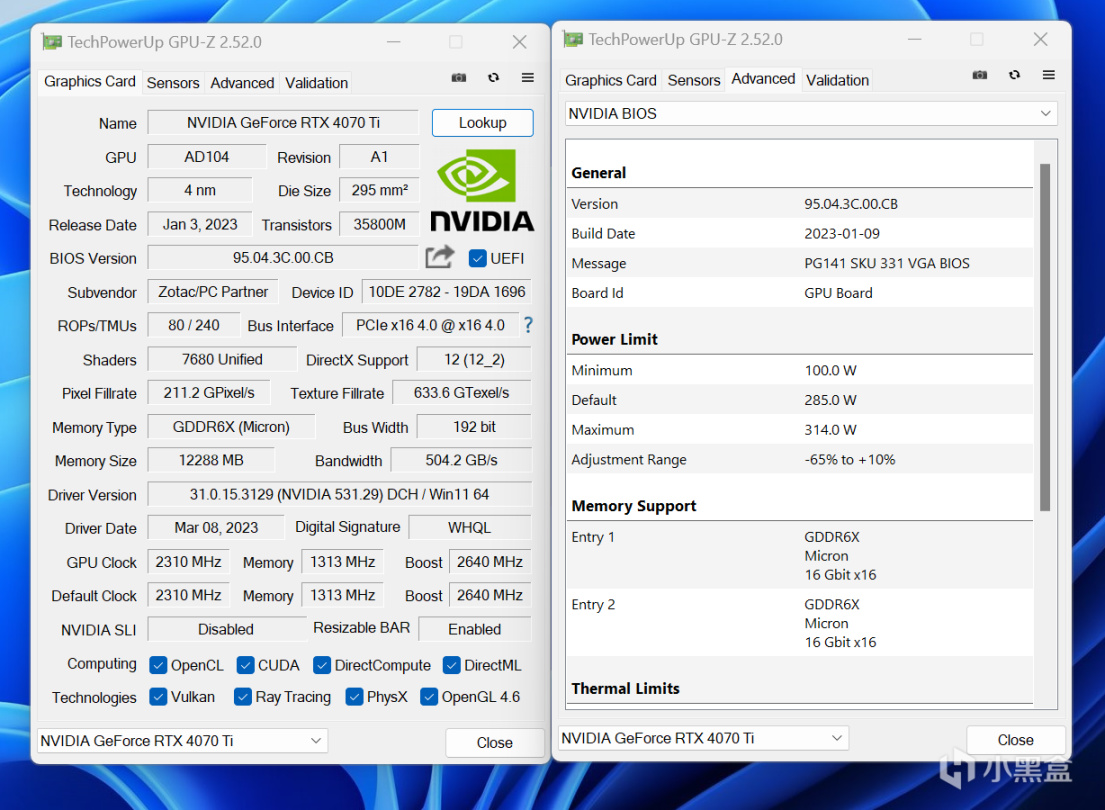
Task: Click the NVIDIA SLI field Disabled
Action: pyautogui.click(x=226, y=629)
